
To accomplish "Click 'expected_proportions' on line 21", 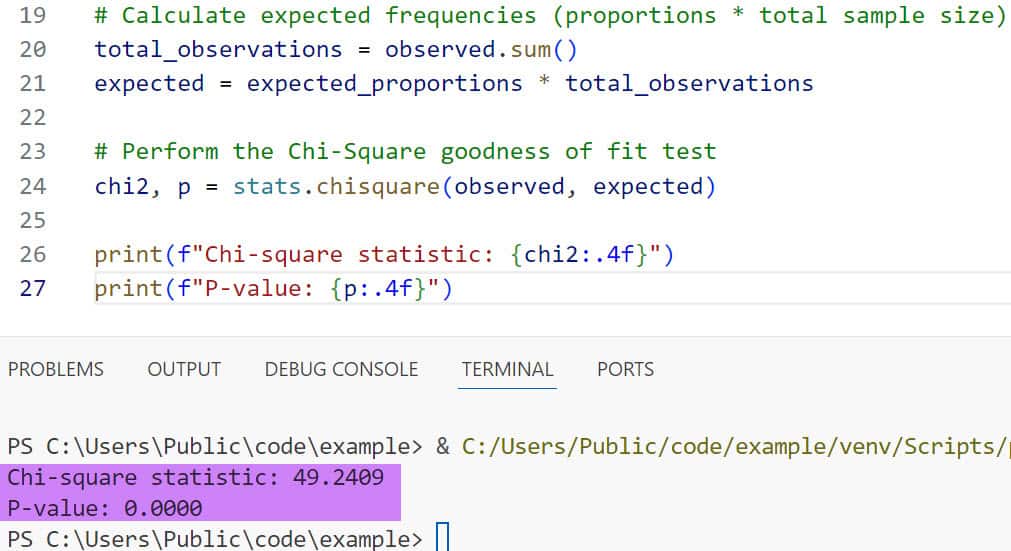I will pyautogui.click(x=385, y=83).
